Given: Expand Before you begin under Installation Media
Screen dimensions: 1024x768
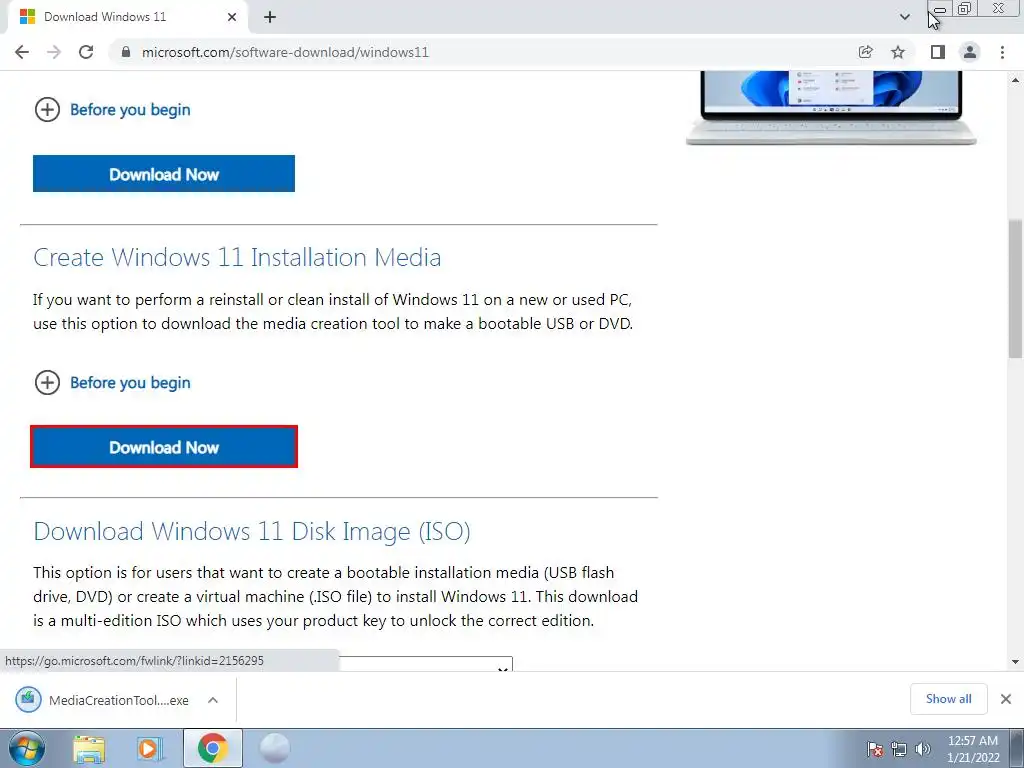Looking at the screenshot, I should [x=112, y=383].
